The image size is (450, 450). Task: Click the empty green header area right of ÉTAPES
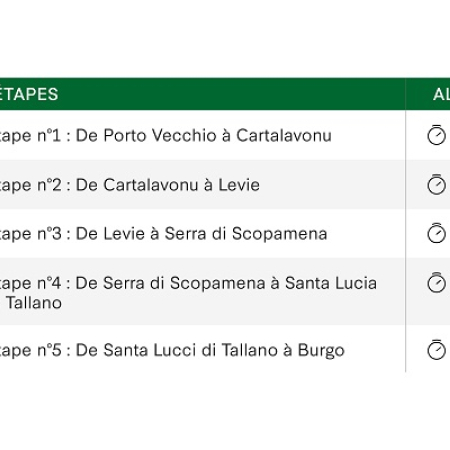click(x=232, y=94)
